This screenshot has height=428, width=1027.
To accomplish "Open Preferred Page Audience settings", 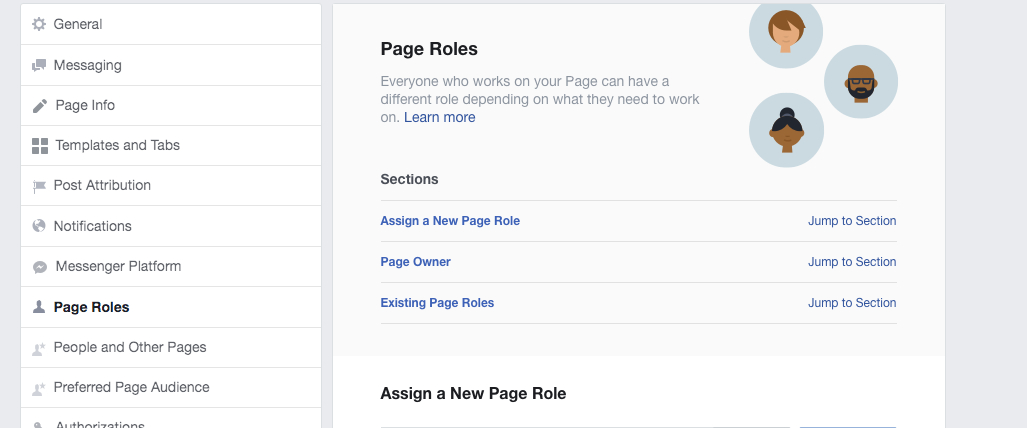I will (x=171, y=387).
